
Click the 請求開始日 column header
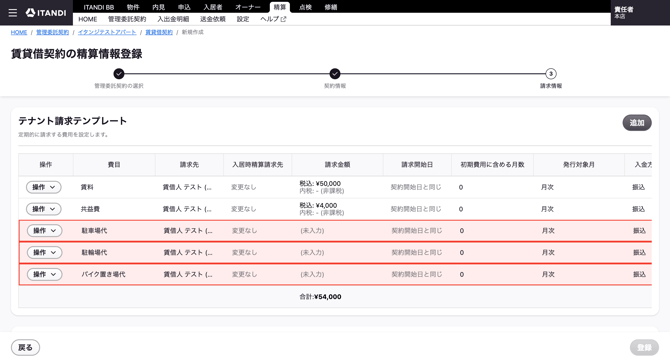(x=417, y=164)
